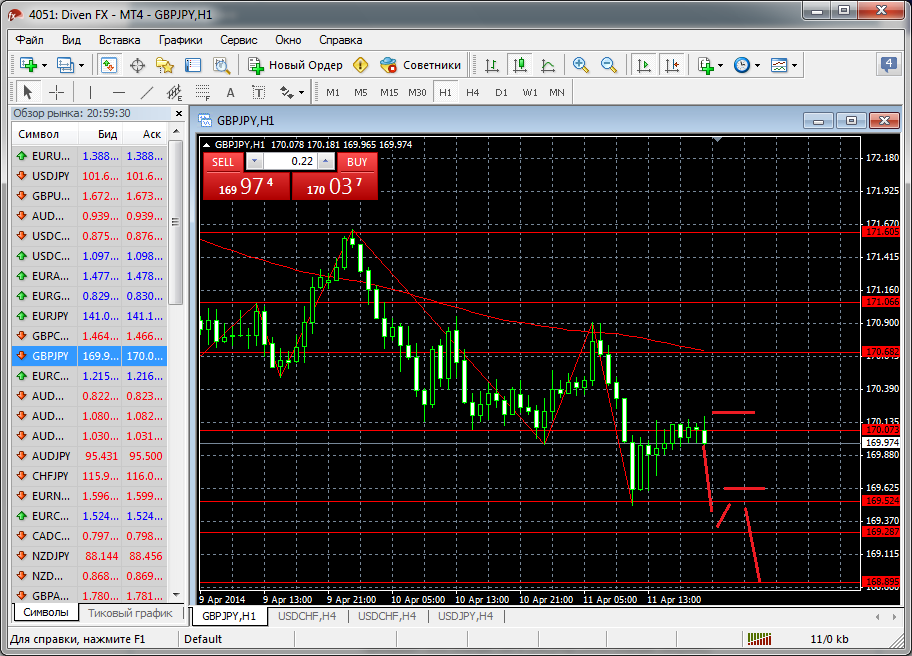The width and height of the screenshot is (912, 656).
Task: Switch to the USDJPY,H4 chart tab
Action: coord(466,616)
